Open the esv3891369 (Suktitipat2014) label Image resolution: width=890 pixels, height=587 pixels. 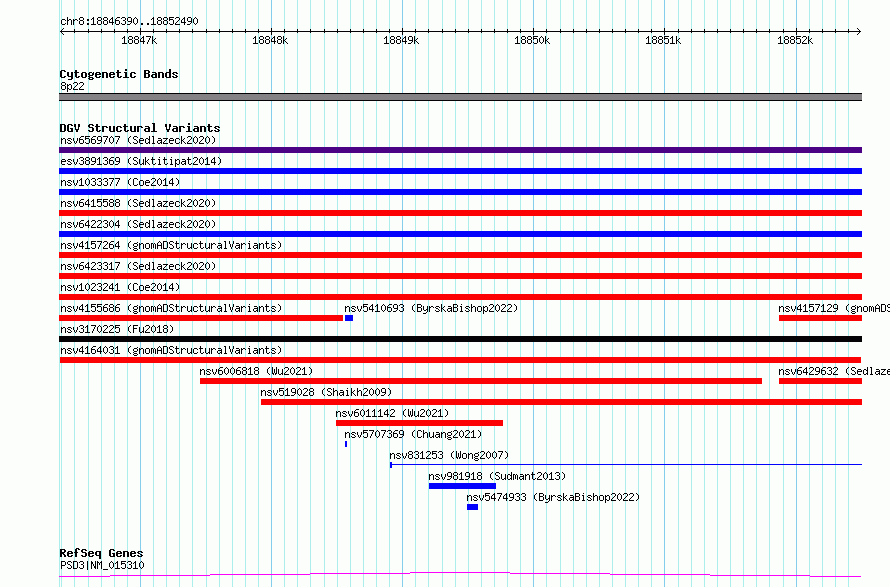click(141, 161)
